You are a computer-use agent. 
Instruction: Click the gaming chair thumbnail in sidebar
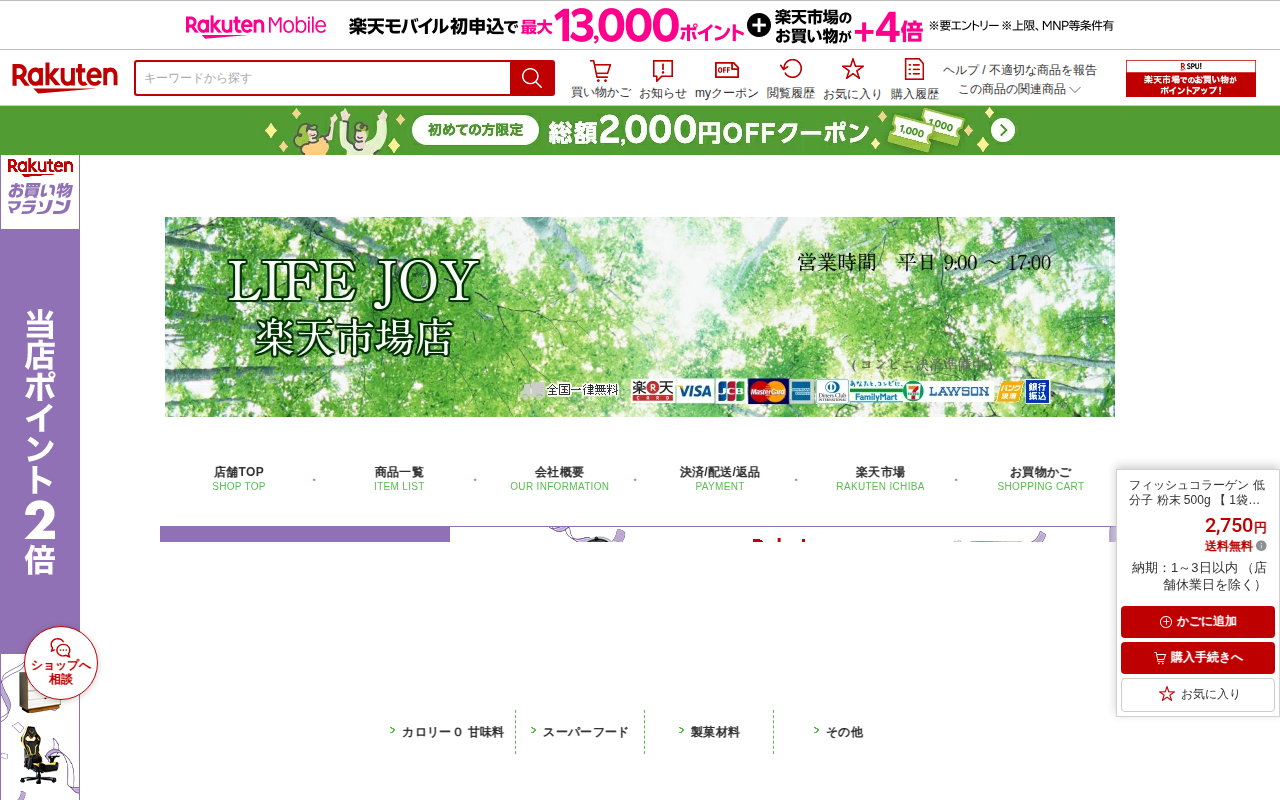tap(40, 756)
